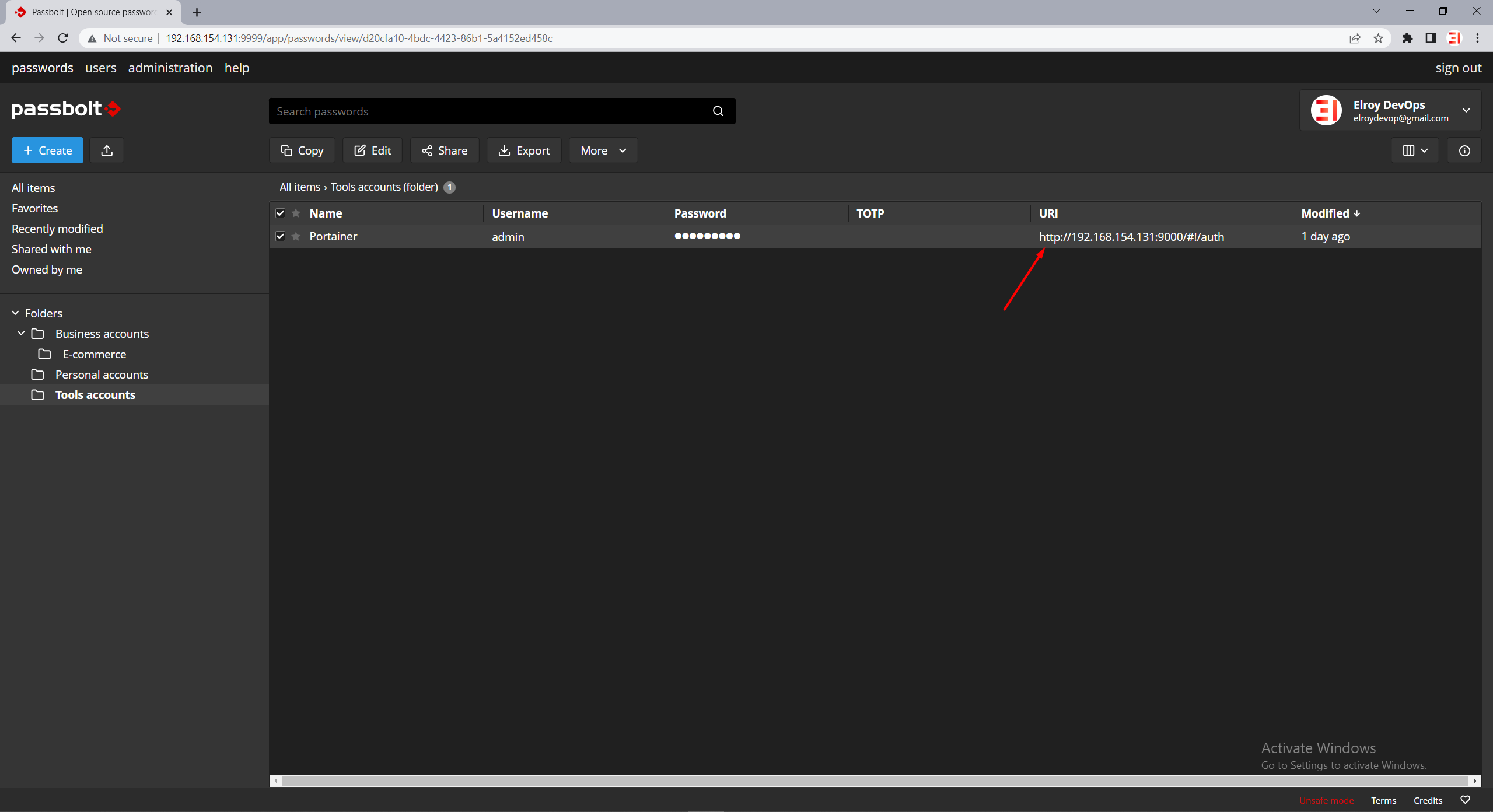Open the passwords menu

(x=43, y=68)
